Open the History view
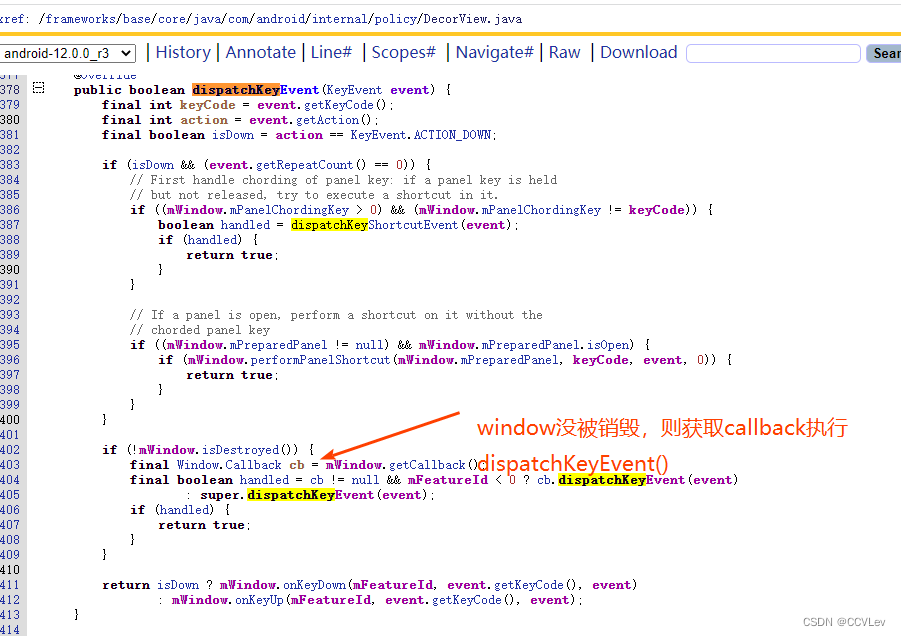Image resolution: width=901 pixels, height=636 pixels. point(187,52)
